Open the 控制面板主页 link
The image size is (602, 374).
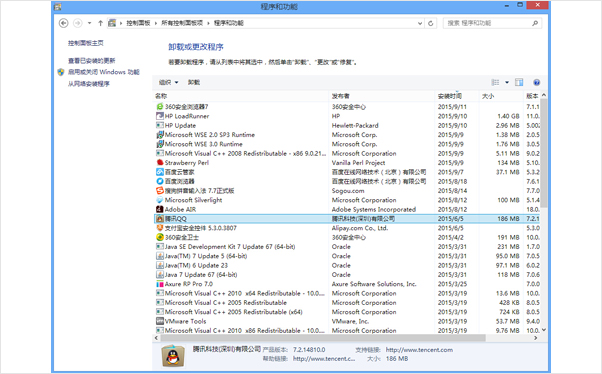(x=86, y=43)
